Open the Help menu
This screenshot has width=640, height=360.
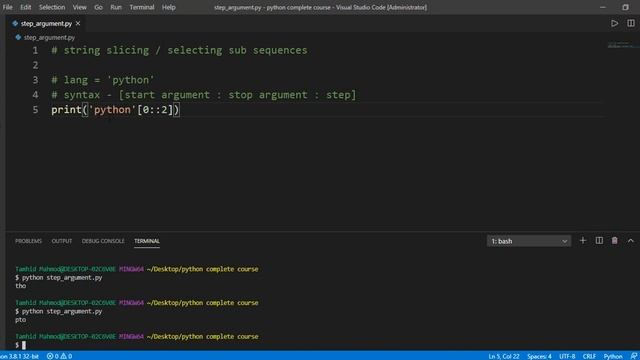click(x=169, y=7)
